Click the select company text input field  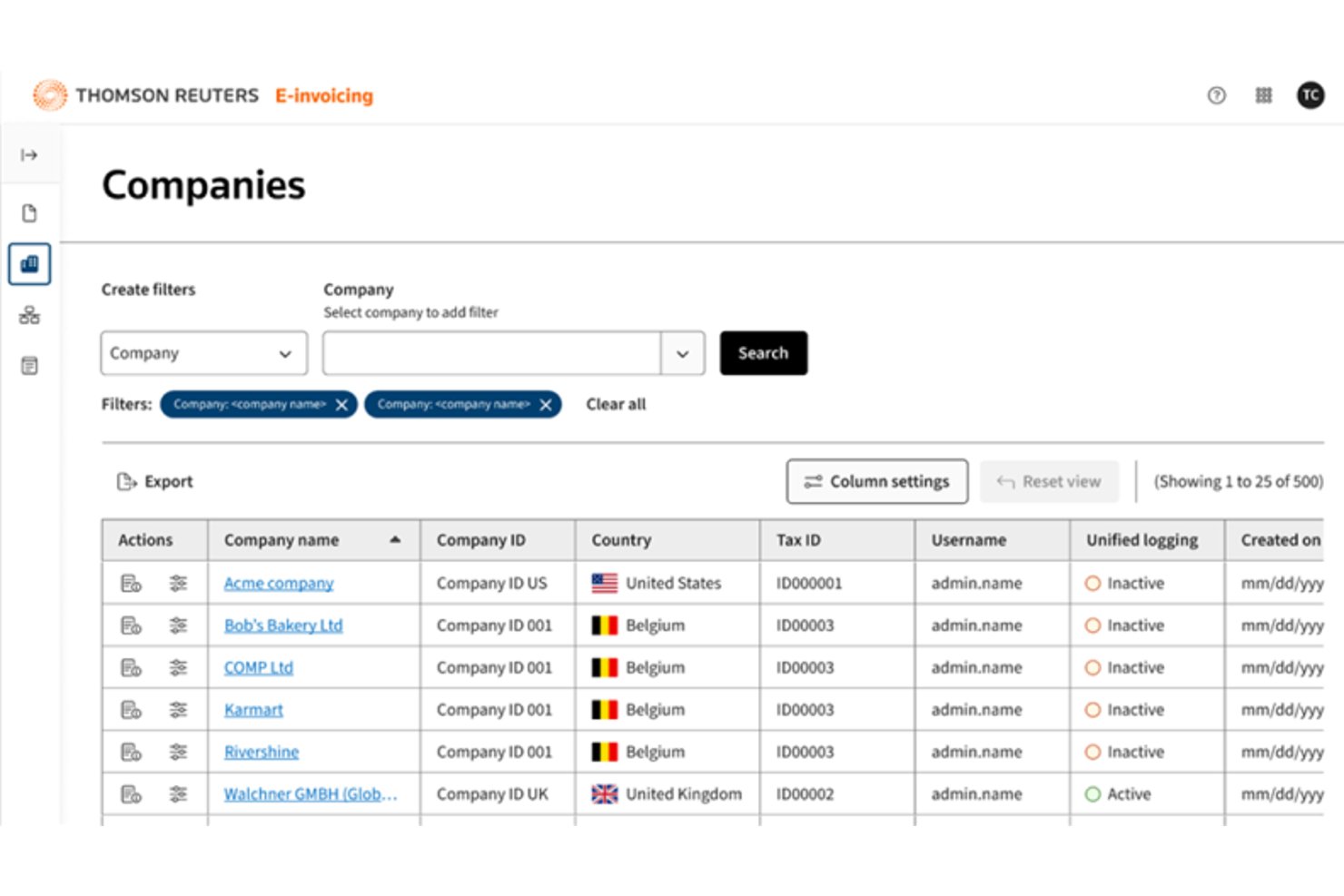coord(491,353)
